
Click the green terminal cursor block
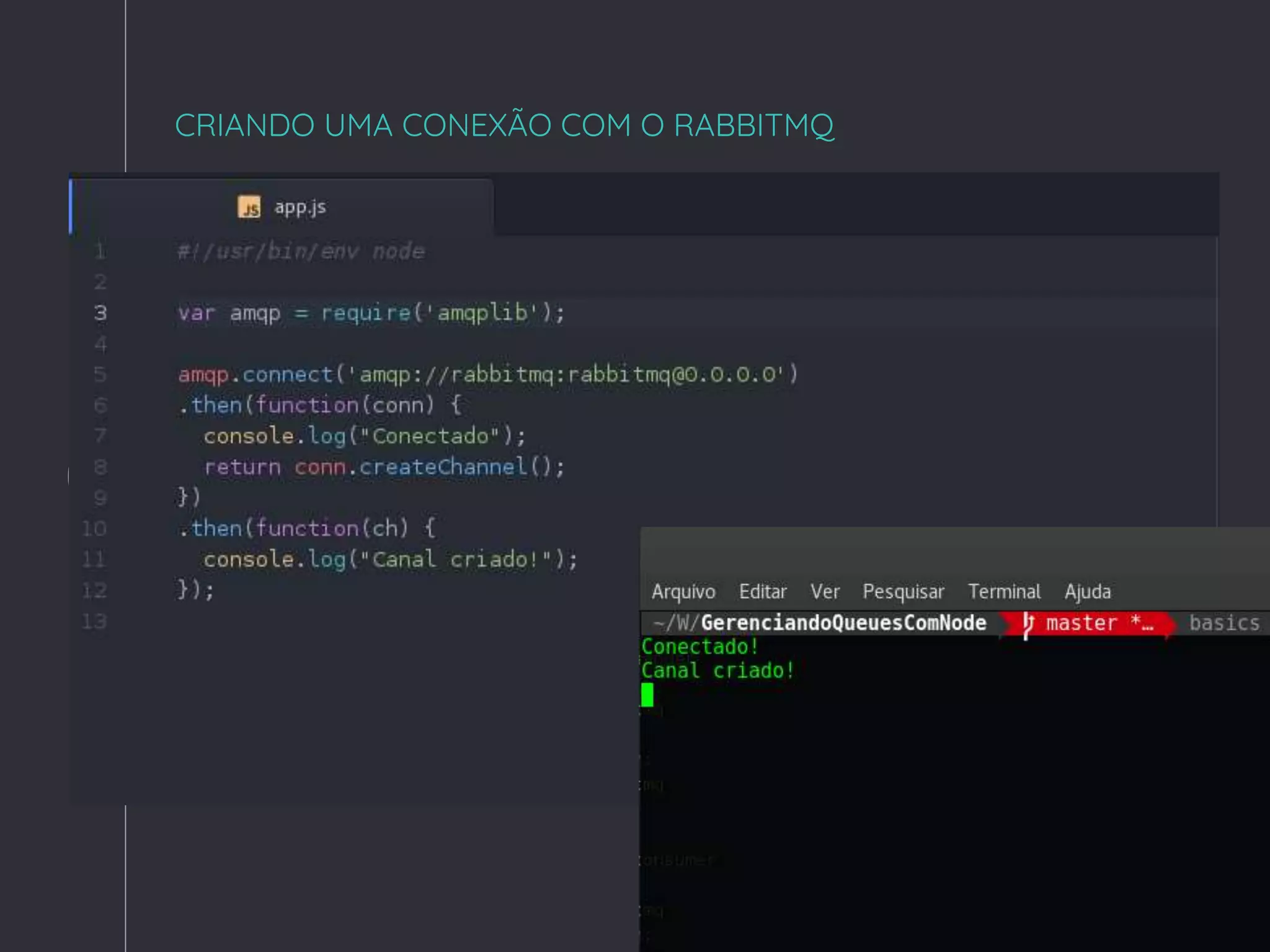[647, 695]
